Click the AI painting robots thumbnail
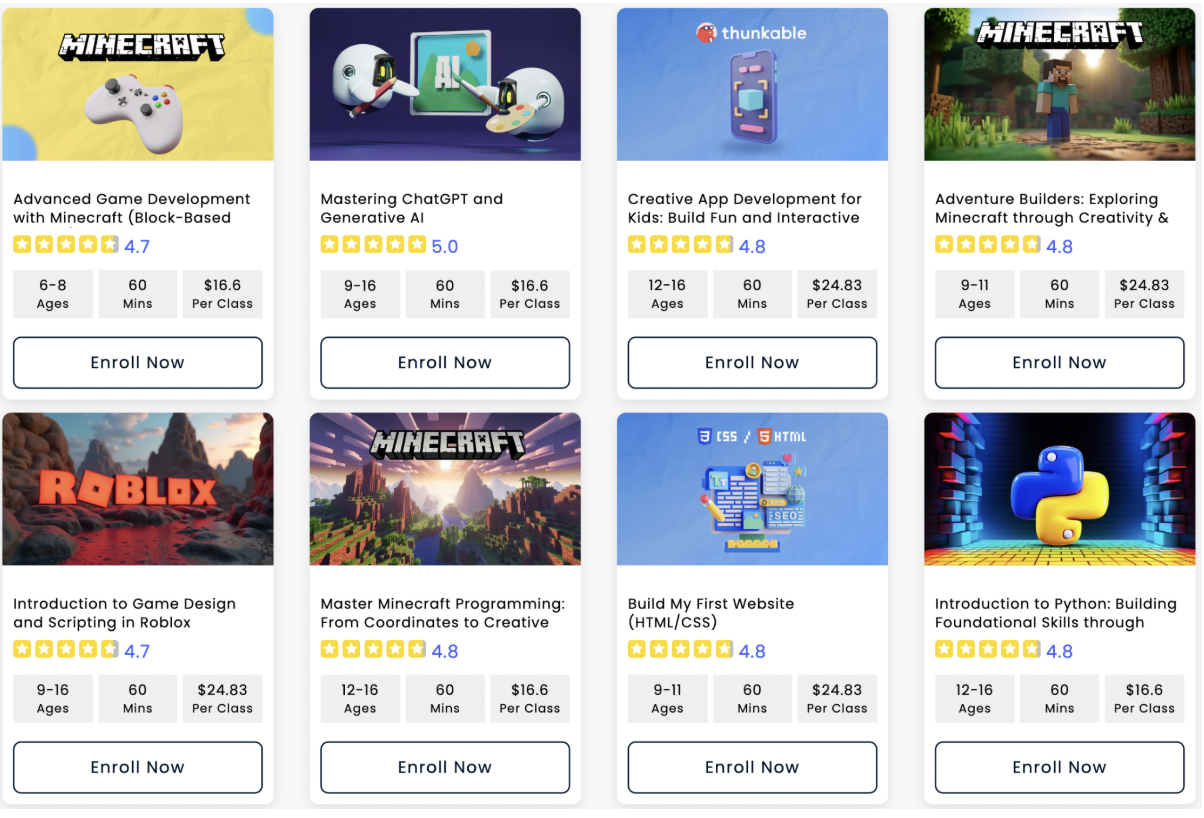This screenshot has height=818, width=1204. pyautogui.click(x=445, y=84)
